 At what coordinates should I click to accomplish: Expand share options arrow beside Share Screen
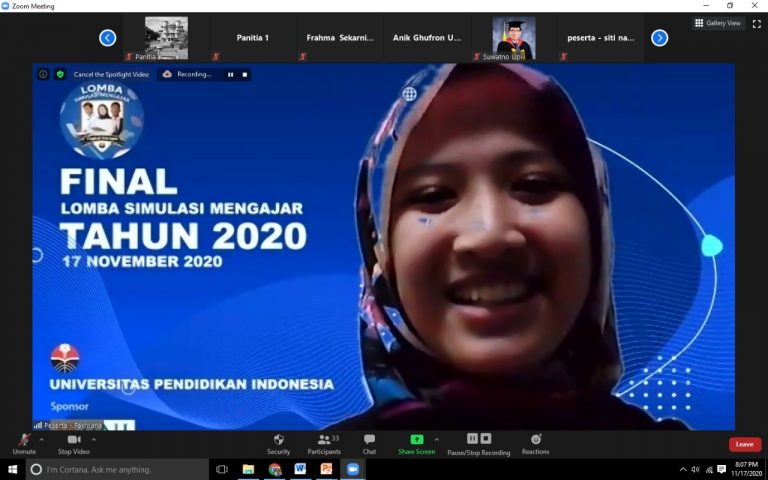tap(436, 440)
